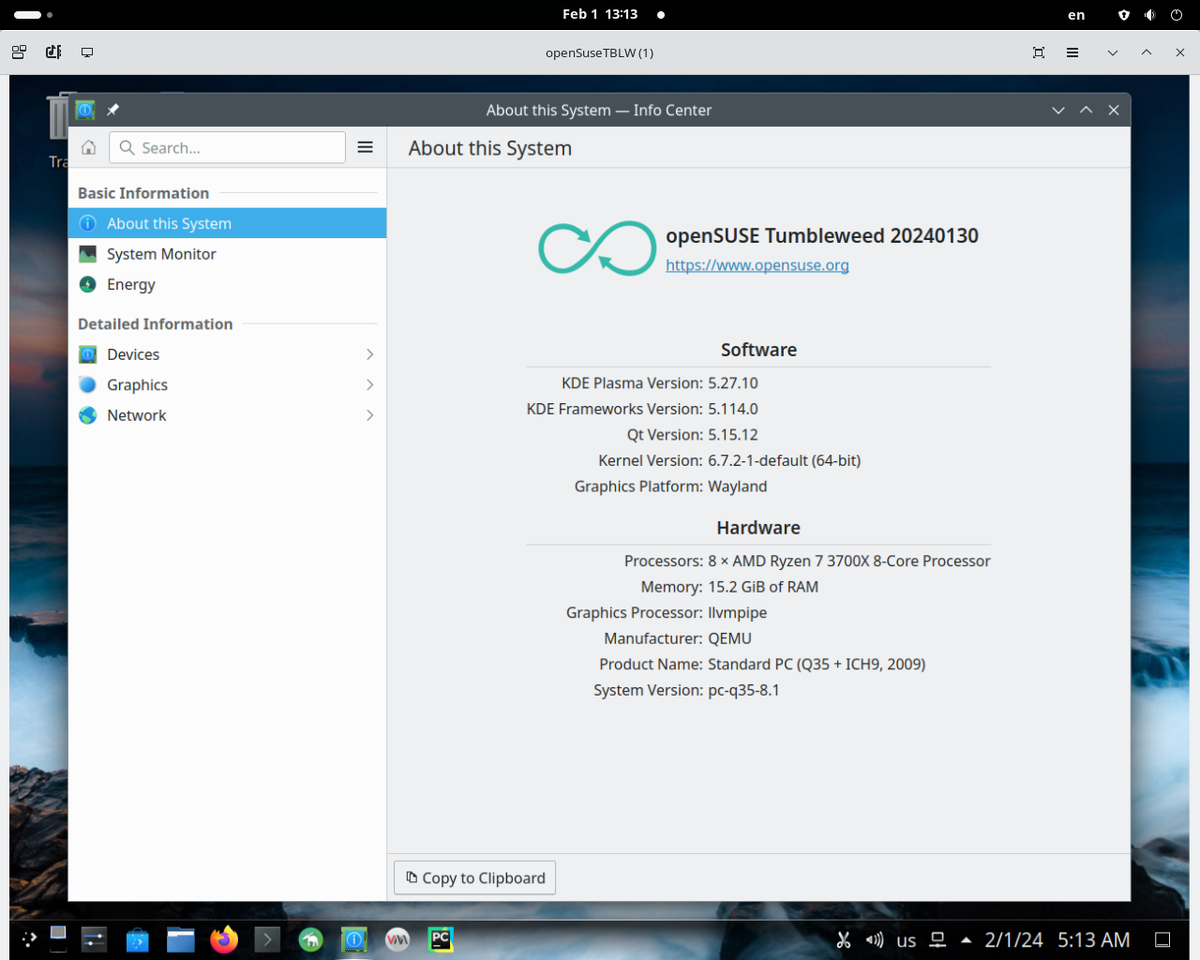Open the Energy information page
Viewport: 1200px width, 960px height.
pos(227,284)
